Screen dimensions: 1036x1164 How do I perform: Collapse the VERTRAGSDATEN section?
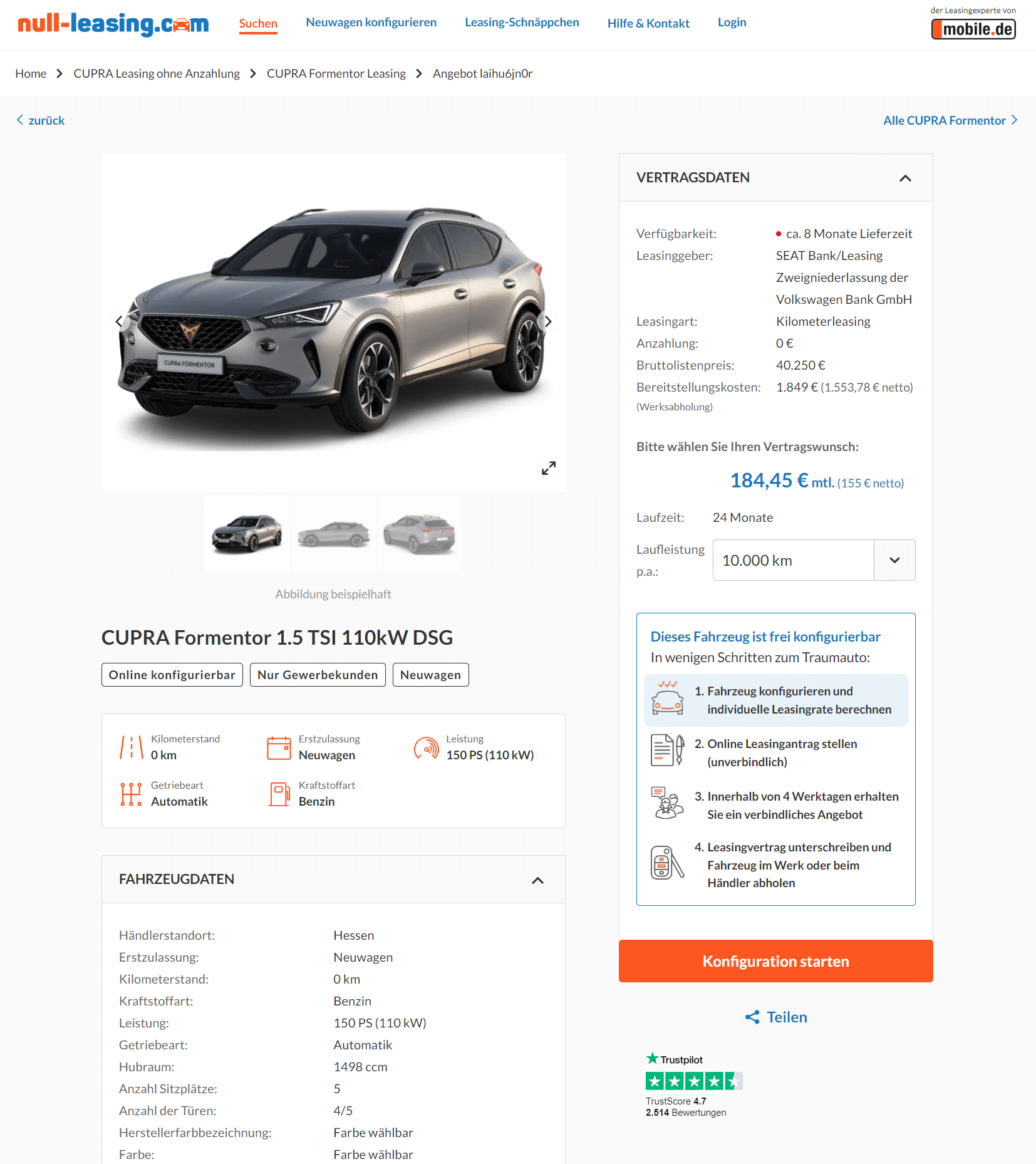905,178
